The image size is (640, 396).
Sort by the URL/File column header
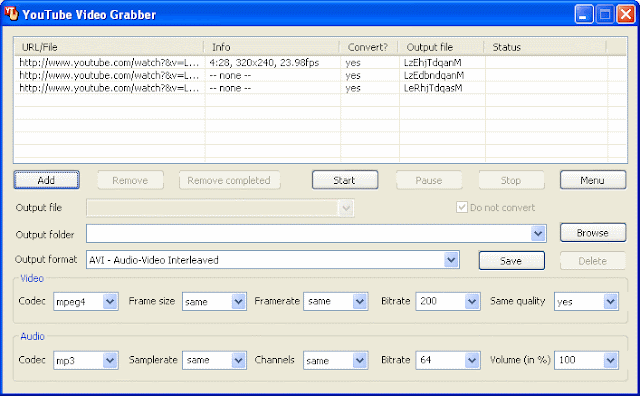(109, 47)
